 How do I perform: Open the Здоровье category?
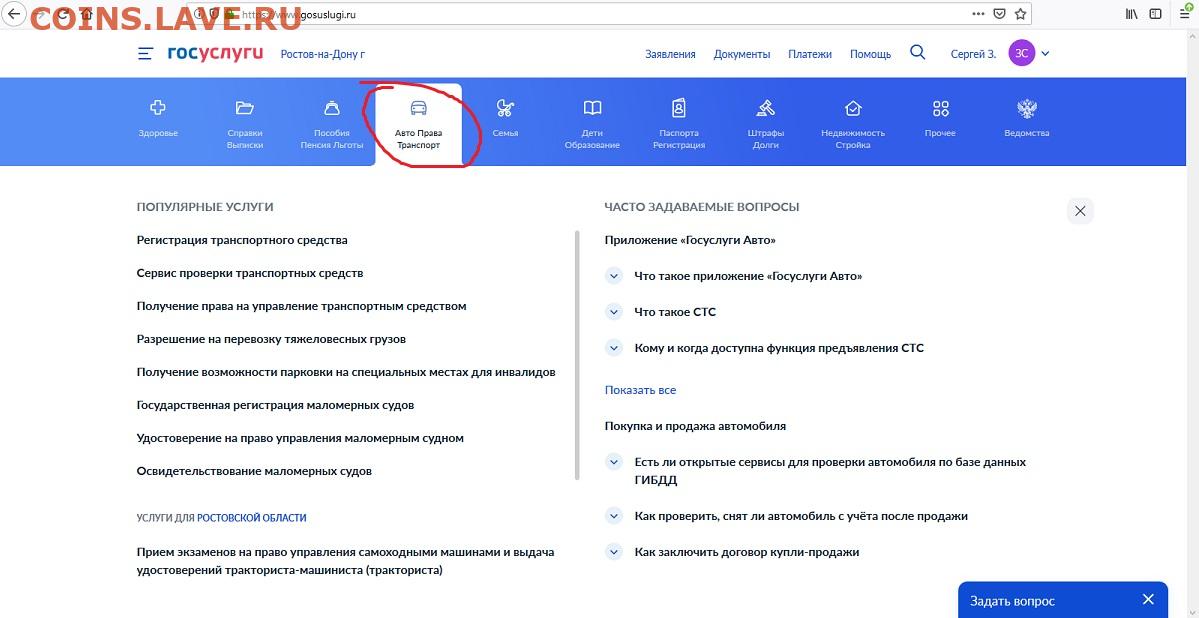click(158, 121)
